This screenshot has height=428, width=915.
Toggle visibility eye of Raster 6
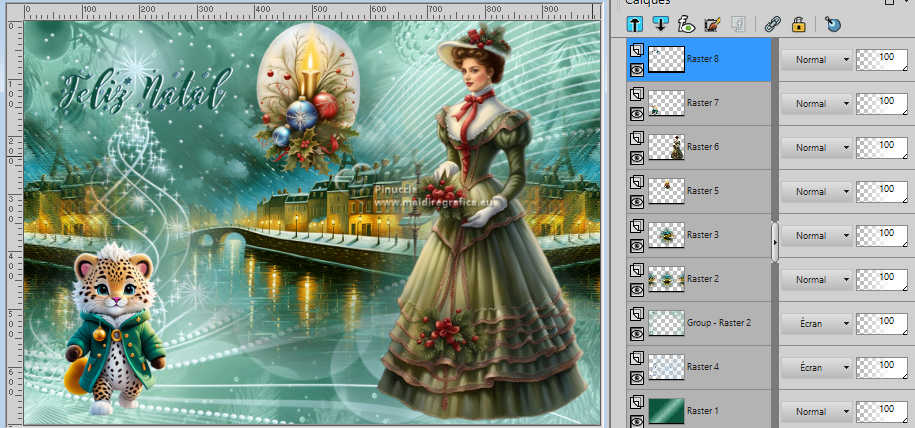pos(637,158)
